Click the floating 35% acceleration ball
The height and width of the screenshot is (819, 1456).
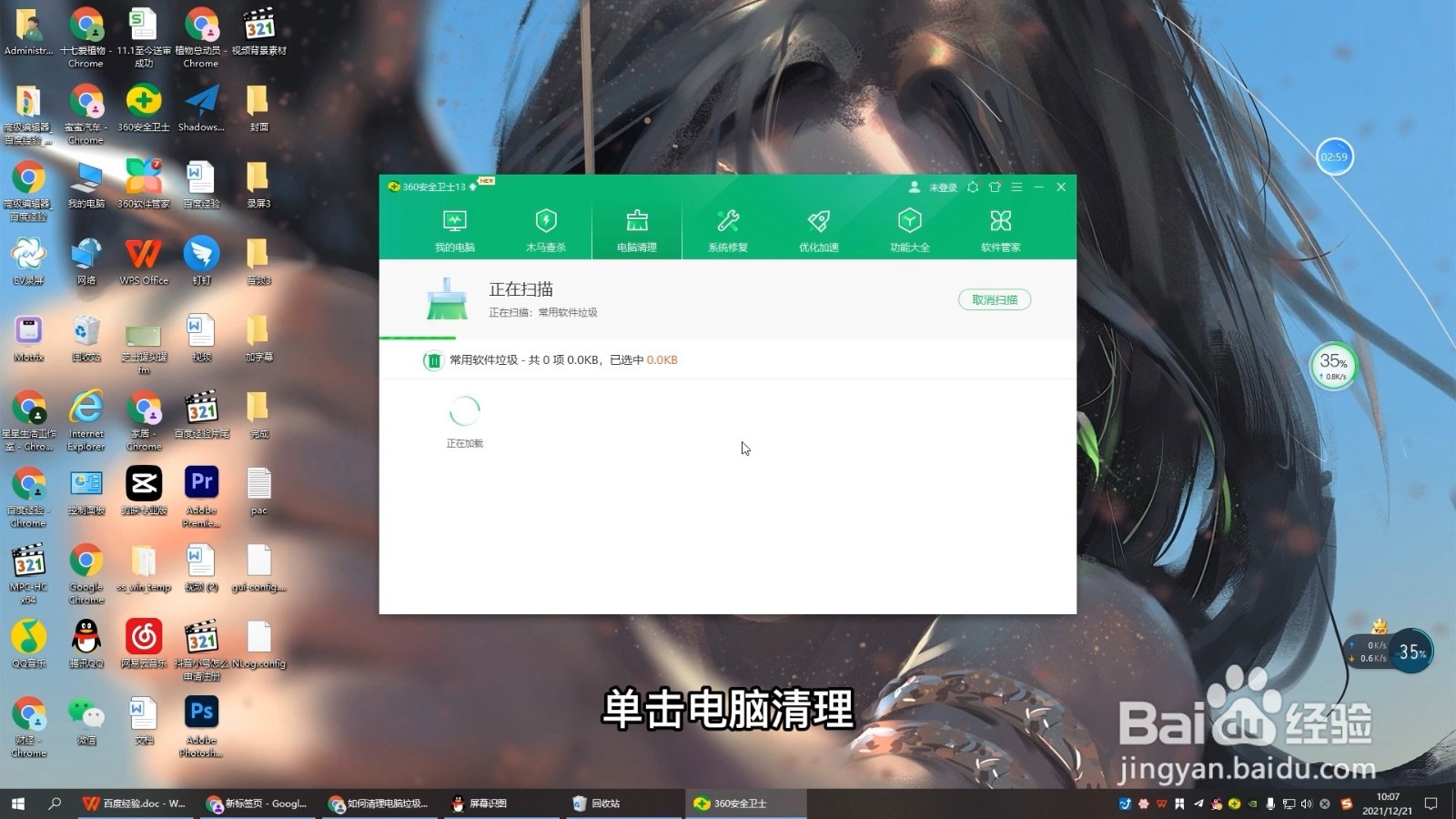click(x=1332, y=366)
